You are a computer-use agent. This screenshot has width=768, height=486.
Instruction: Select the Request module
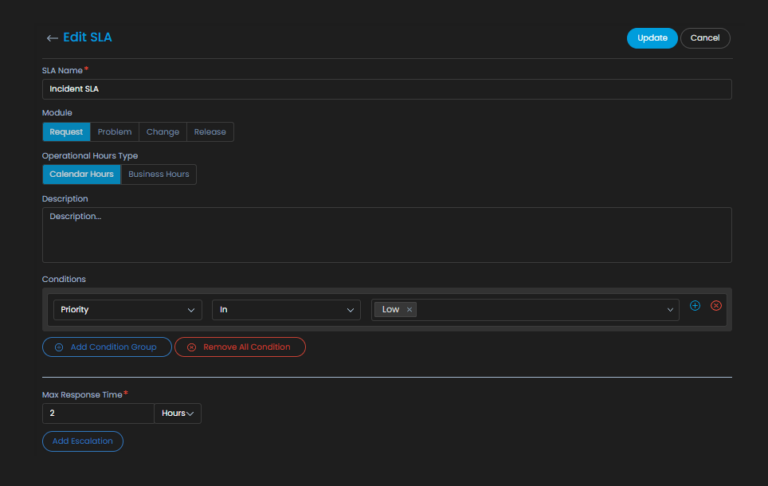pos(66,132)
